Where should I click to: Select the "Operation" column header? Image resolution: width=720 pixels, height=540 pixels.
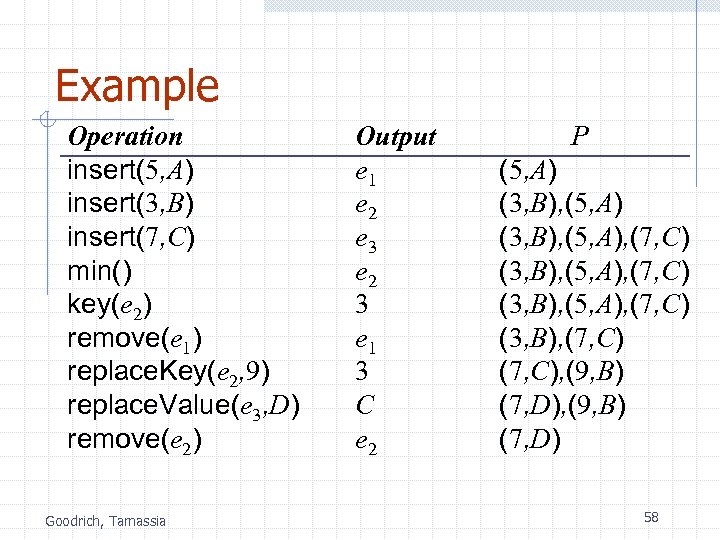point(125,137)
